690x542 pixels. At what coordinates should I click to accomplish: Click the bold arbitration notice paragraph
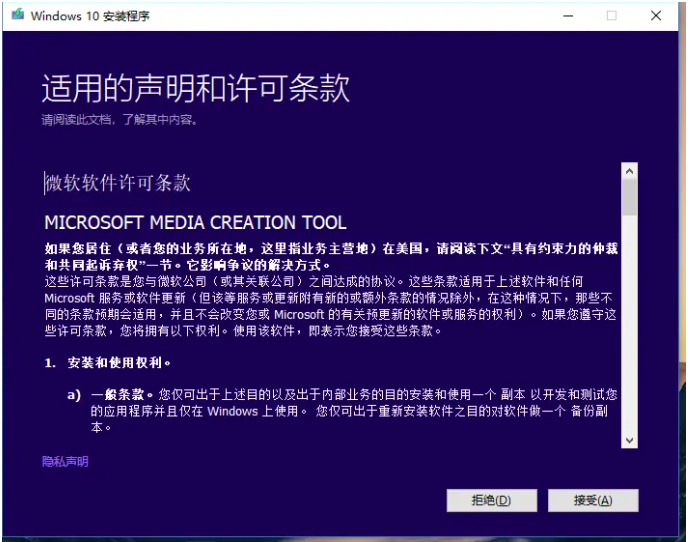[330, 257]
